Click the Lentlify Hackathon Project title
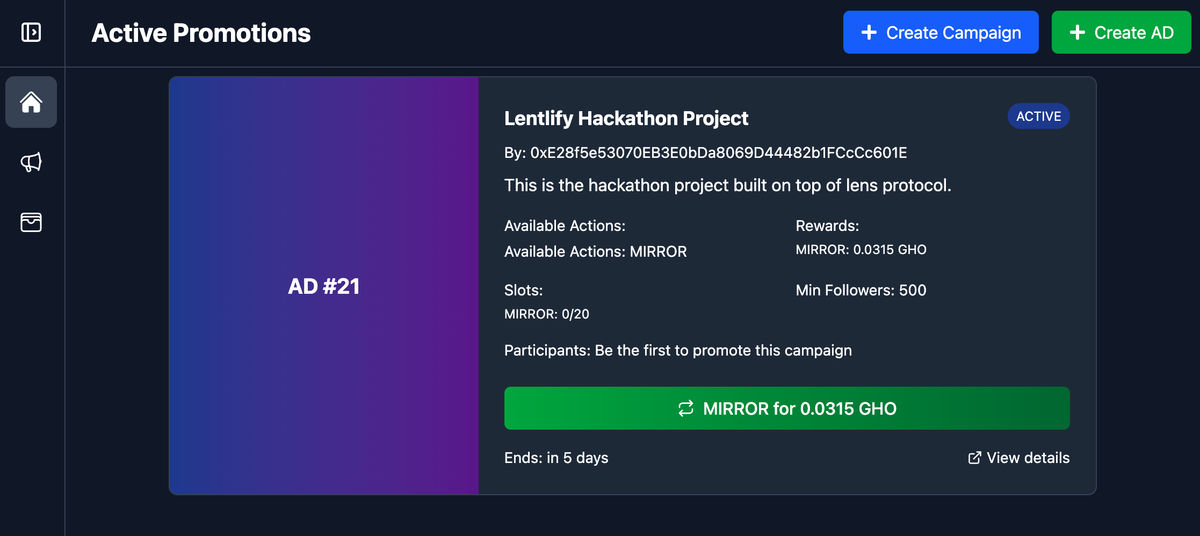 point(626,118)
